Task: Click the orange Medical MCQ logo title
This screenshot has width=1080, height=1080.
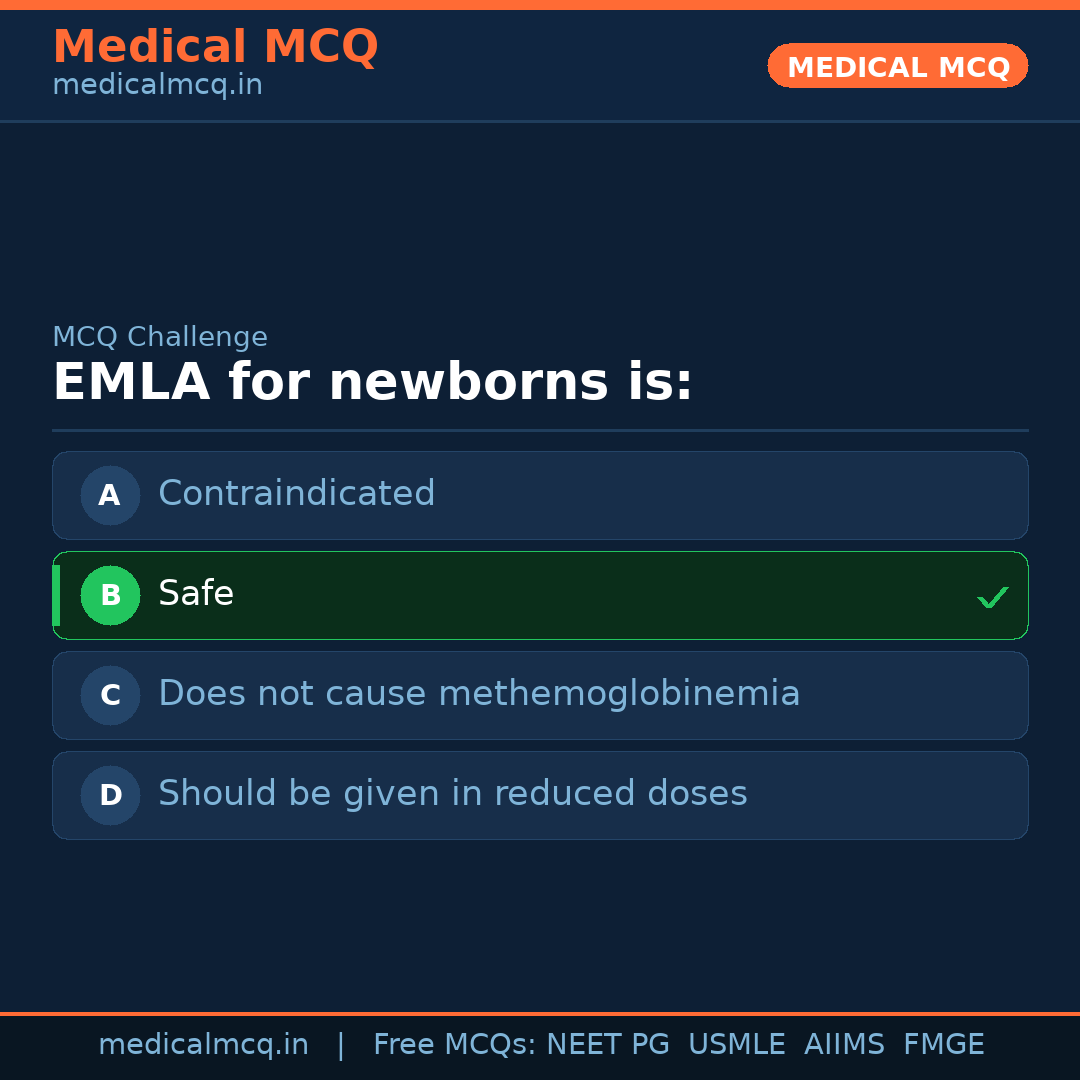Action: (x=215, y=47)
